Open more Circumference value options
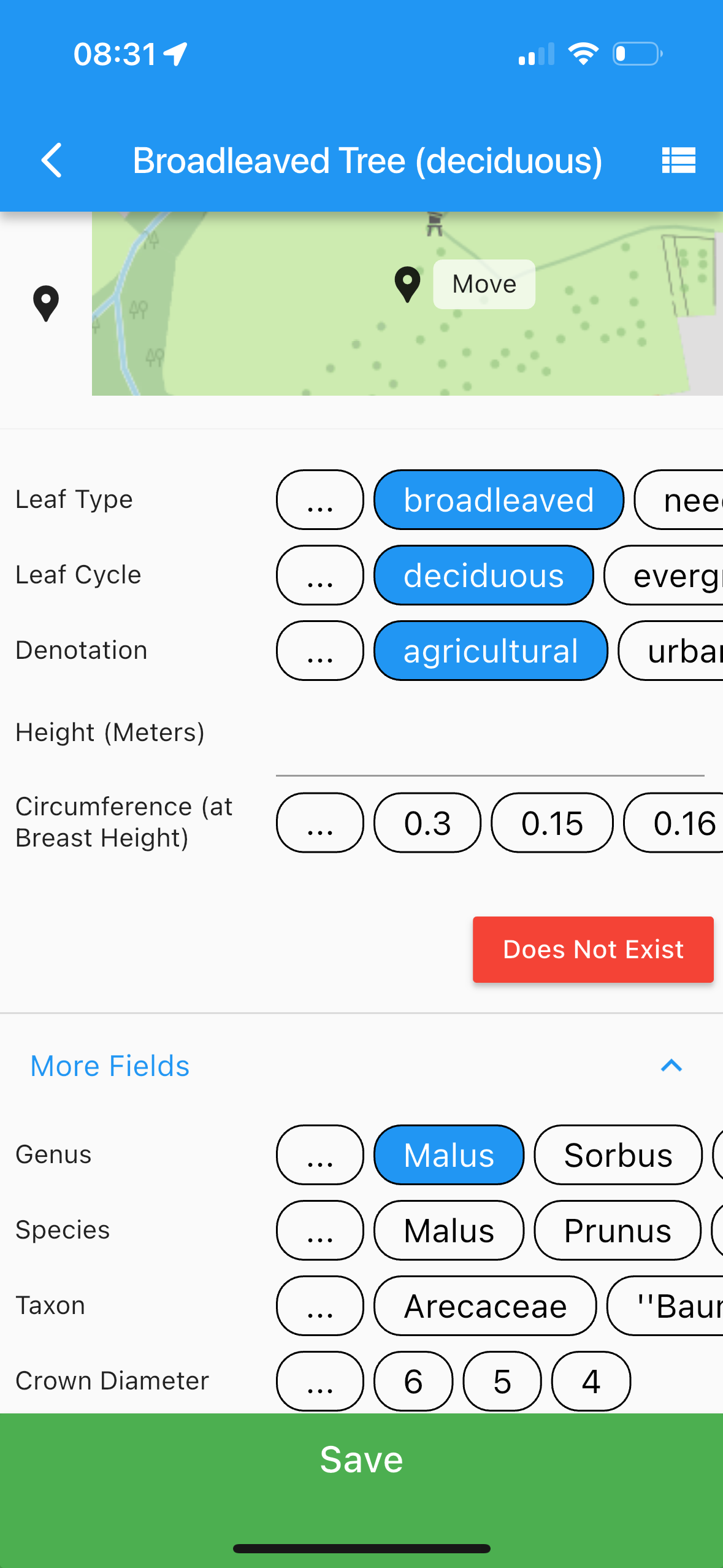This screenshot has width=723, height=1568. 319,823
